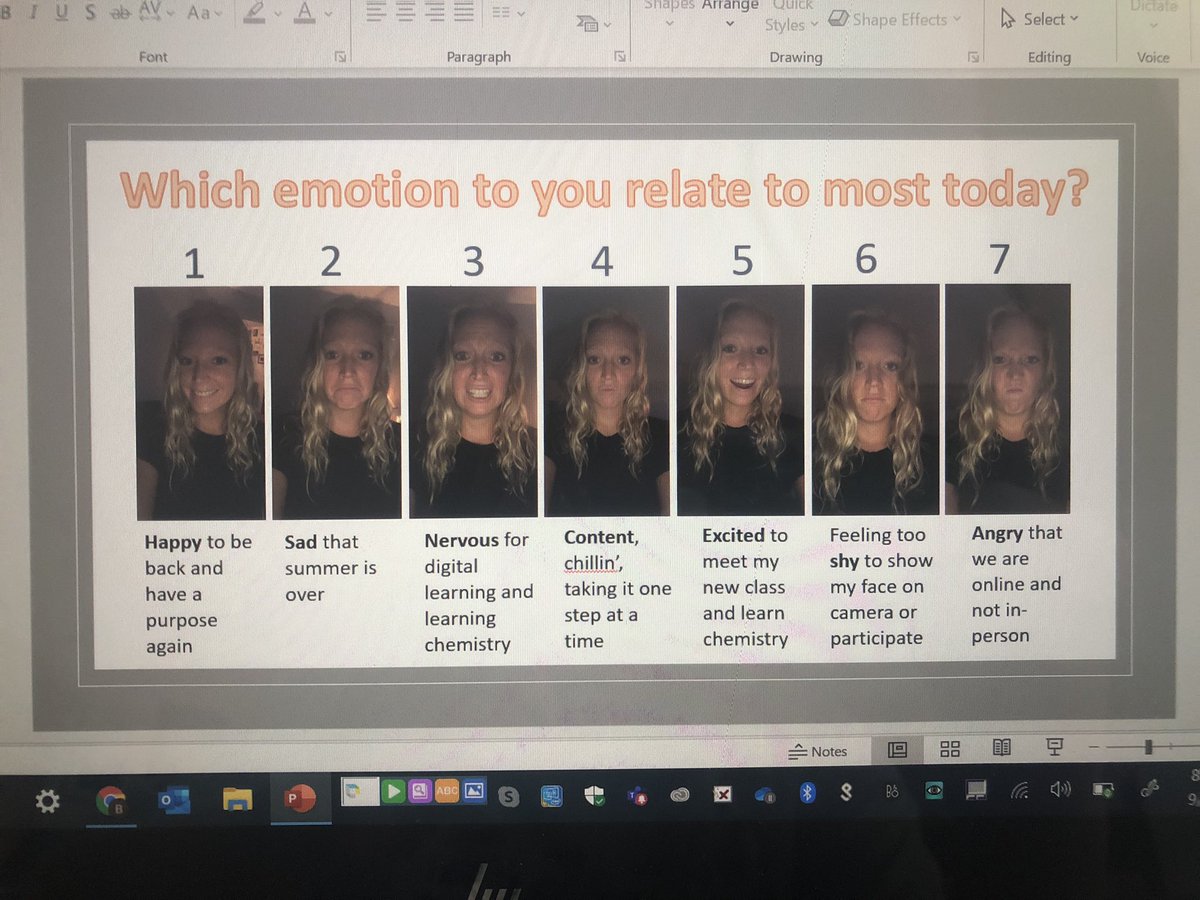Switch to Slide Sorter view
Image resolution: width=1200 pixels, height=900 pixels.
coord(950,749)
